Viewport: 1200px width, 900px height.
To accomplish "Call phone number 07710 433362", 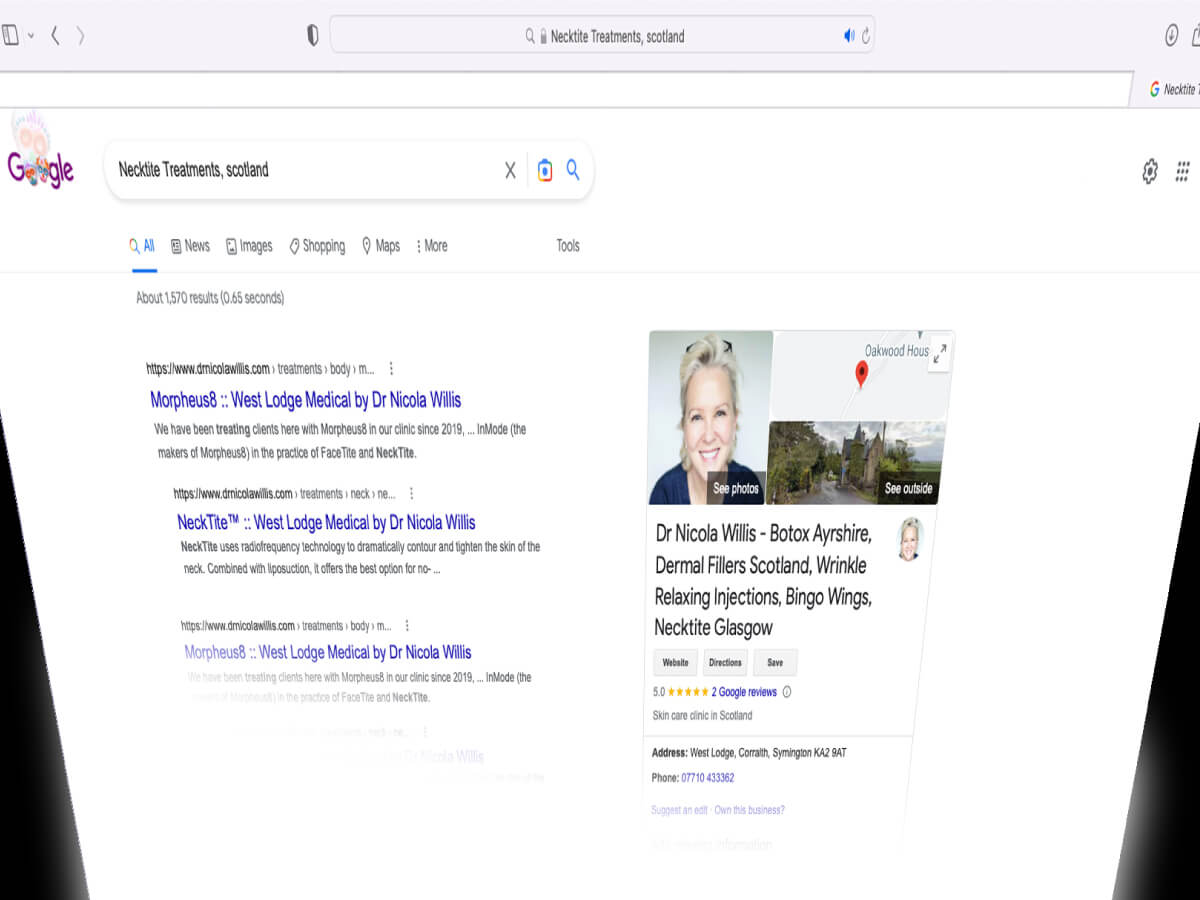I will (x=707, y=778).
